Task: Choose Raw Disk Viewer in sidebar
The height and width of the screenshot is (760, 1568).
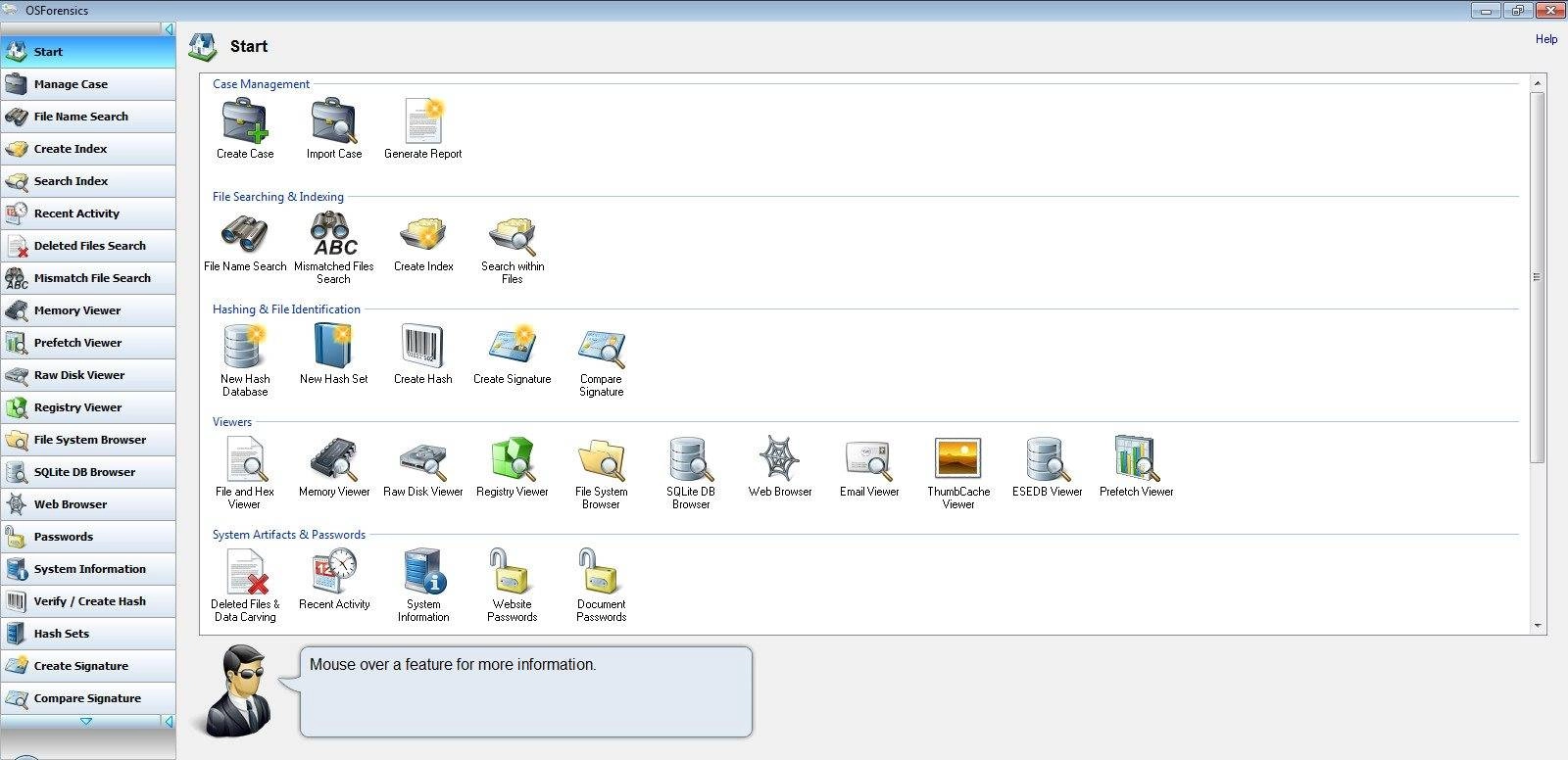Action: [x=88, y=375]
